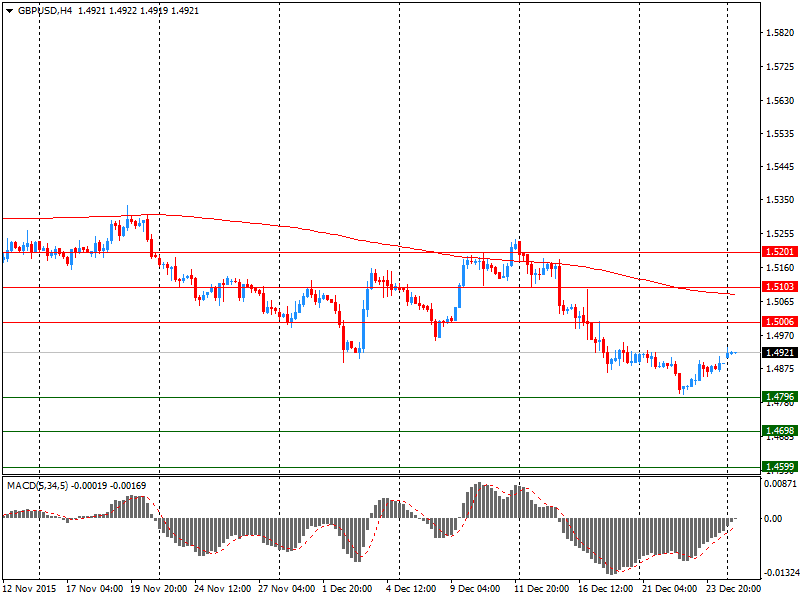
Task: Click the 1 Dec 20:00 time label
Action: point(347,589)
